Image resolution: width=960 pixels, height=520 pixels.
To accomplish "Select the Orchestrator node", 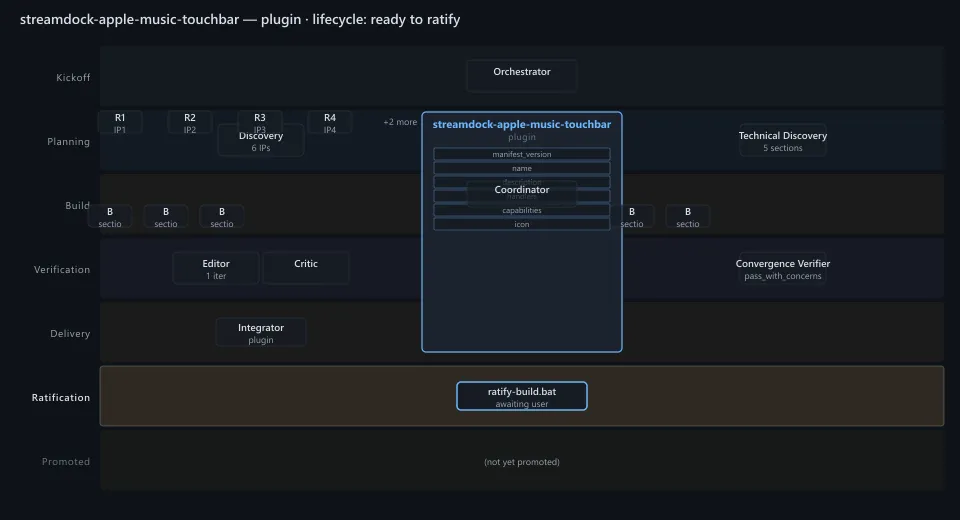I will point(522,76).
